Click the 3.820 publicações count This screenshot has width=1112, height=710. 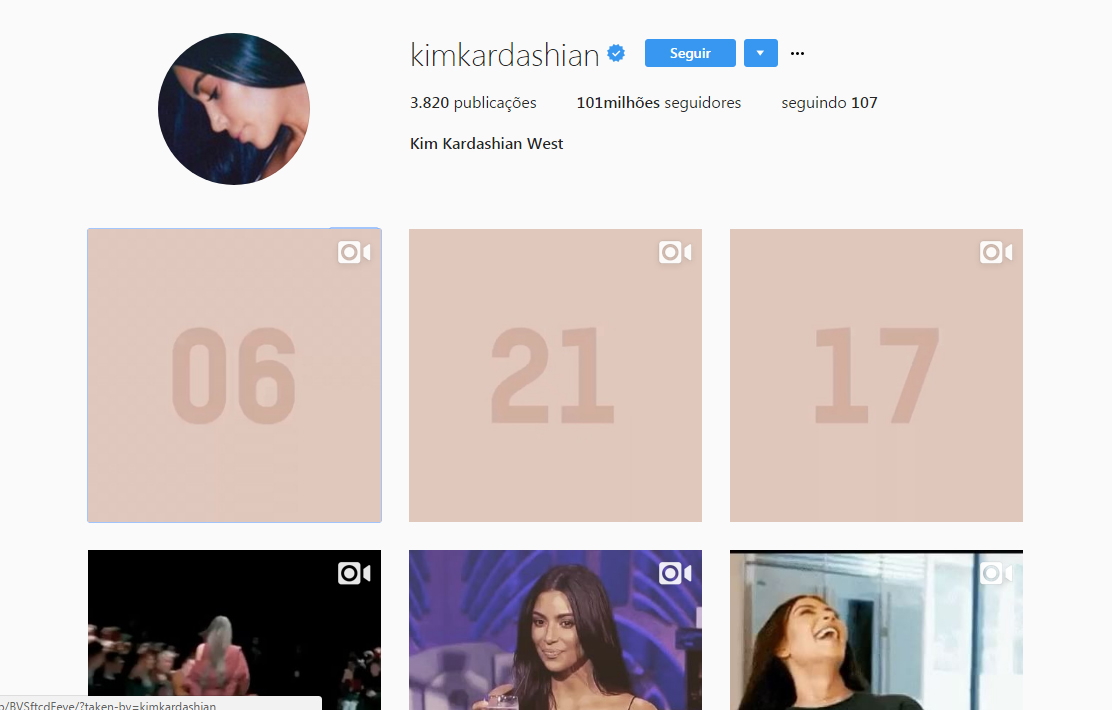point(473,103)
